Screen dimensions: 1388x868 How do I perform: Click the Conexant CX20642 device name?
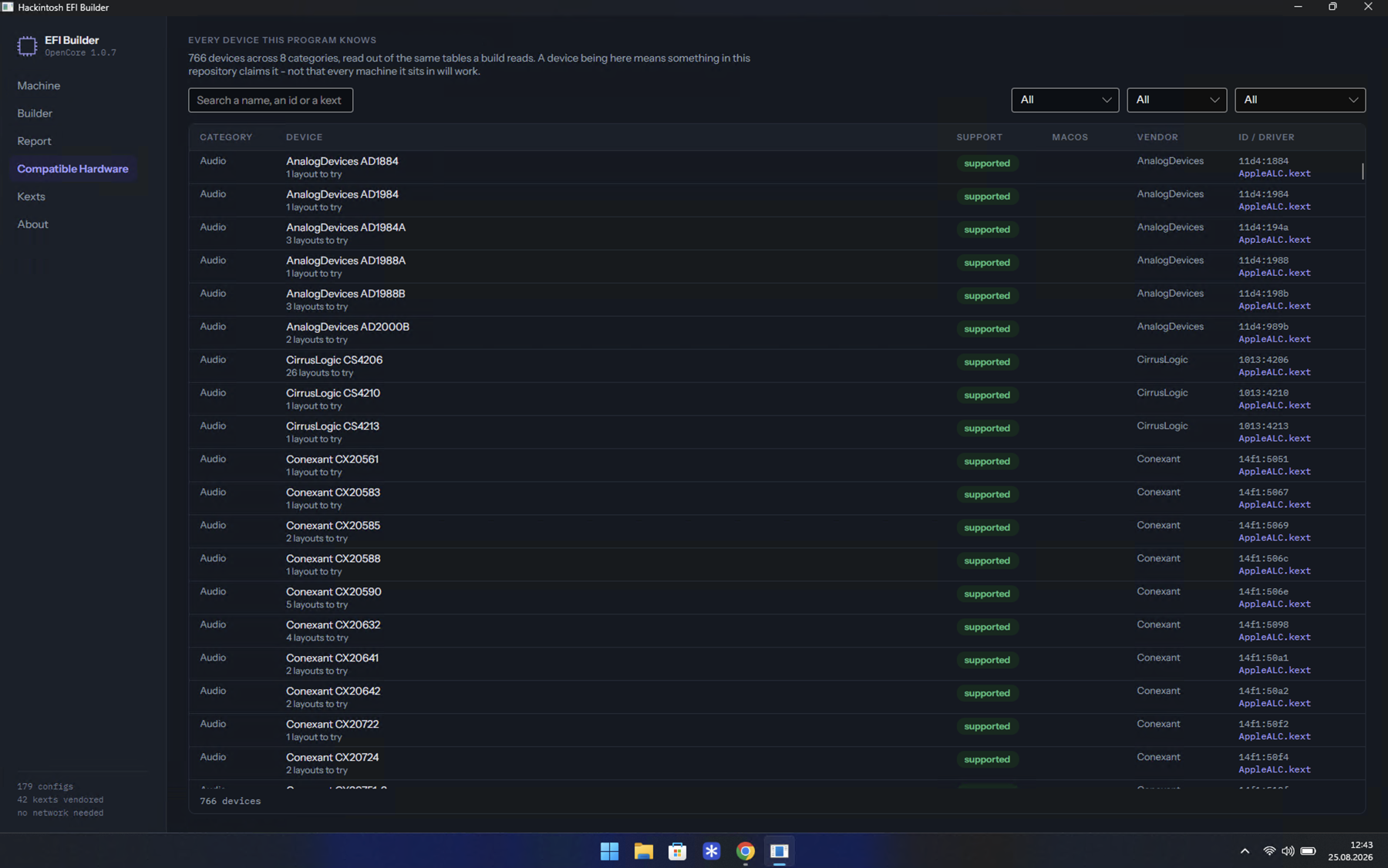pos(333,691)
